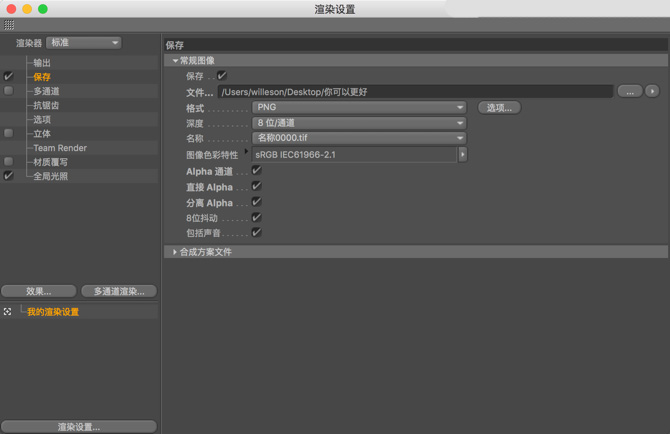Select 抗锯齿 in the settings list
670x434 pixels.
coord(46,105)
